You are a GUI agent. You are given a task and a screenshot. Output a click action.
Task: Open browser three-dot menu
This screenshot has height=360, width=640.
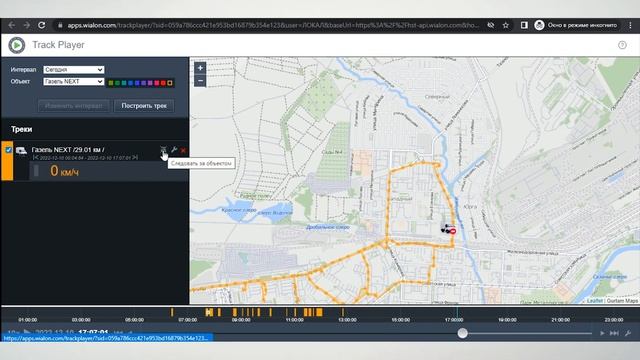630,25
